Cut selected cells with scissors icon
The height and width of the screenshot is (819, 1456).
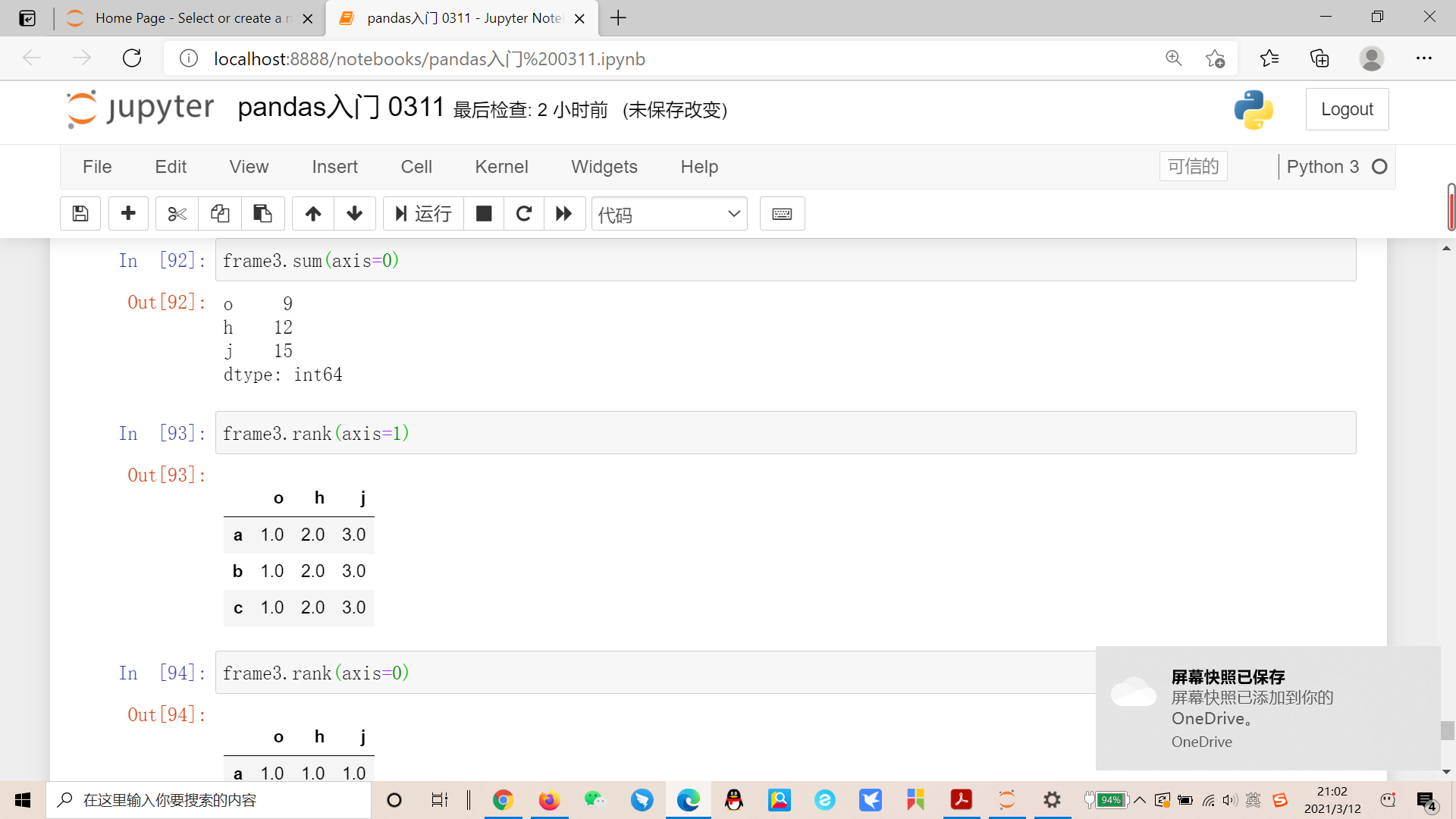click(x=177, y=214)
